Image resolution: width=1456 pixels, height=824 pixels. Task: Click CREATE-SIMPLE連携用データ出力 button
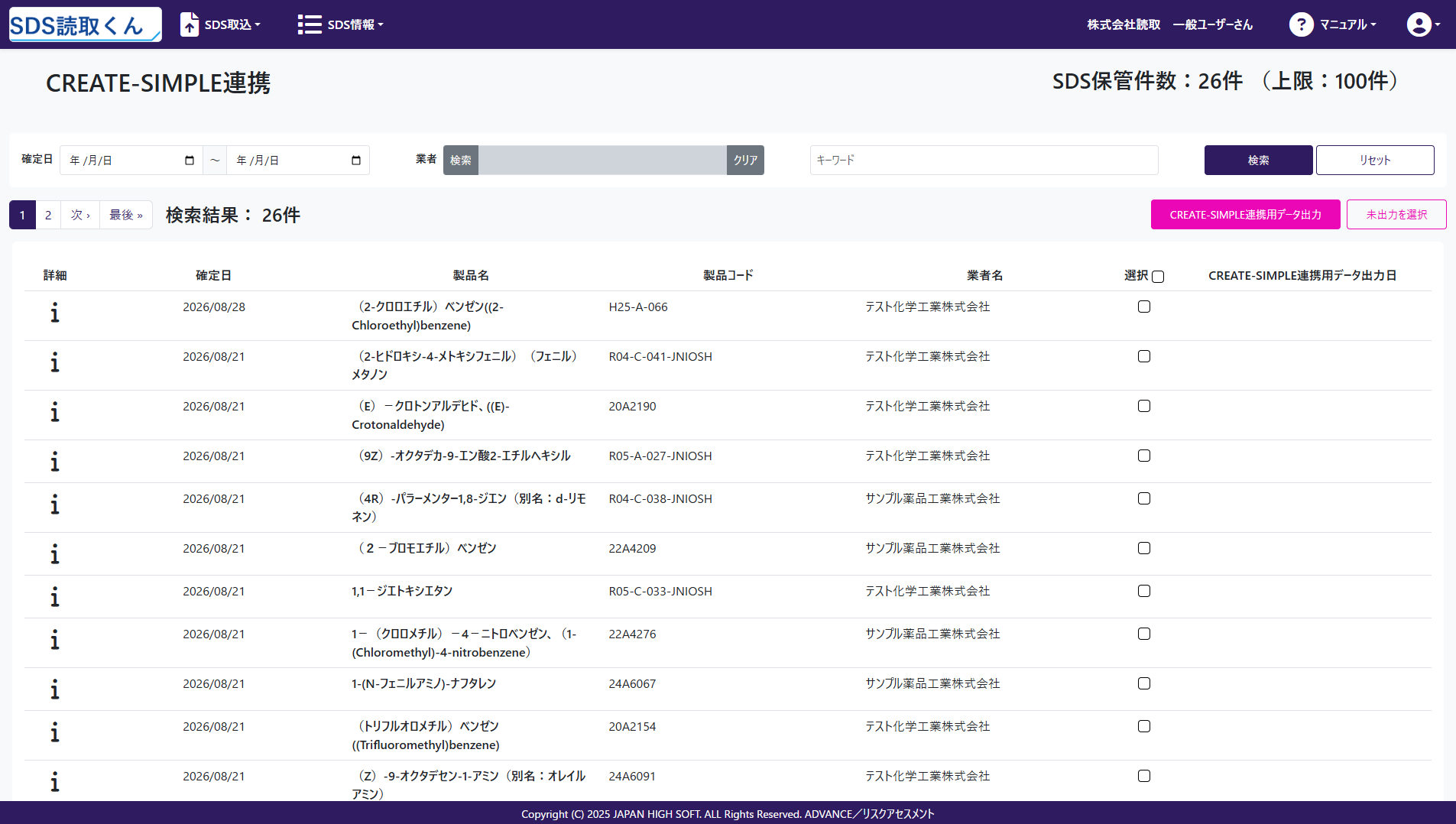(1245, 214)
